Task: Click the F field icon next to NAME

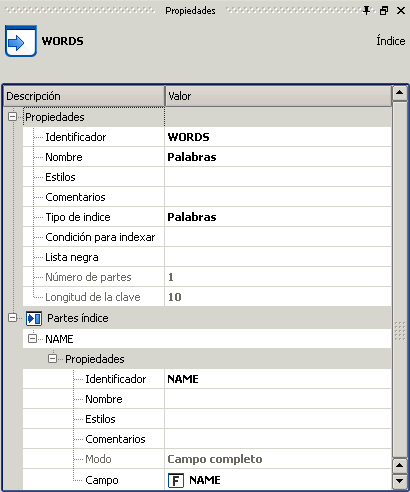Action: point(176,480)
